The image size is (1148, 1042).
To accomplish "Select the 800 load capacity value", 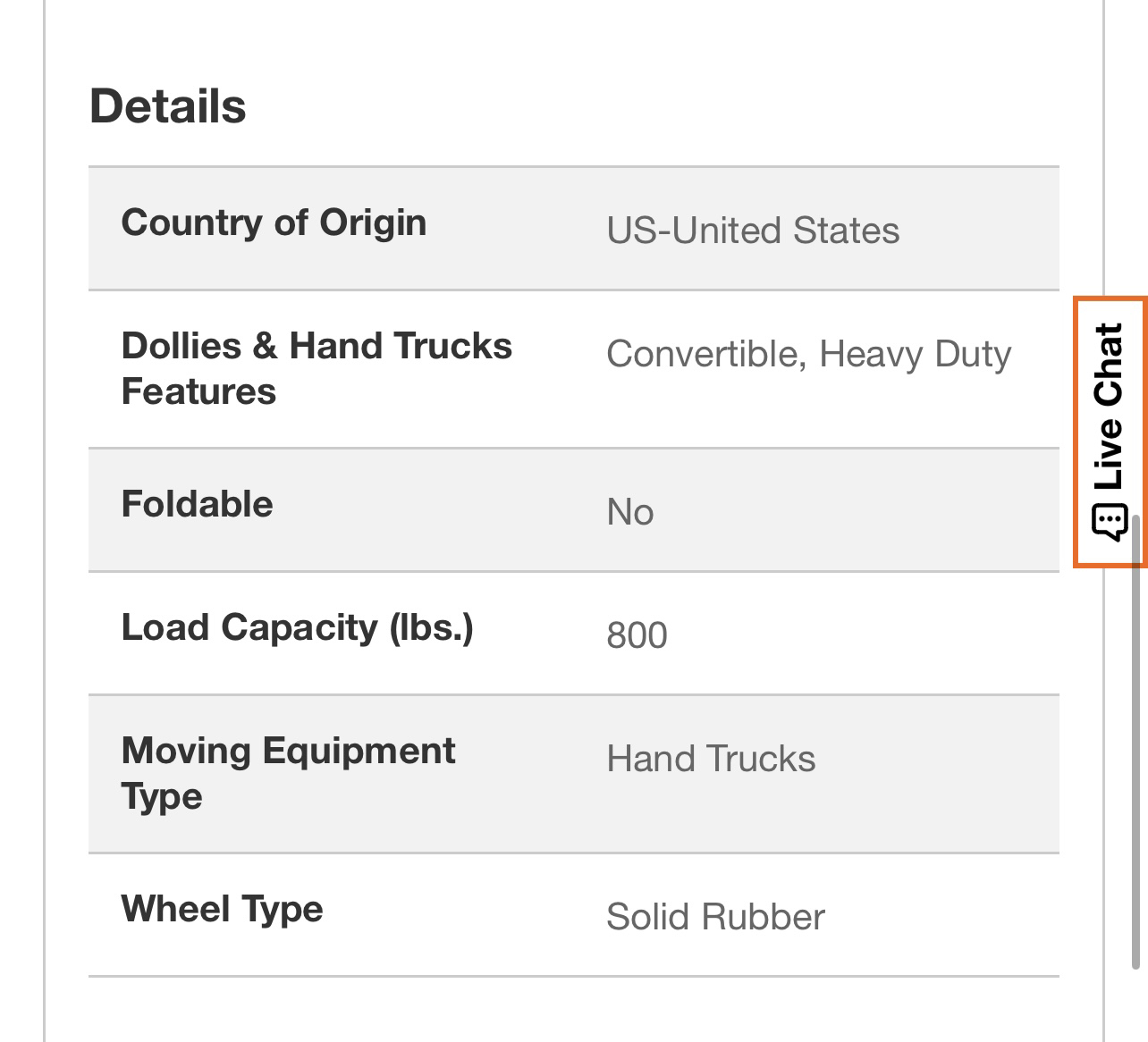I will pyautogui.click(x=637, y=635).
